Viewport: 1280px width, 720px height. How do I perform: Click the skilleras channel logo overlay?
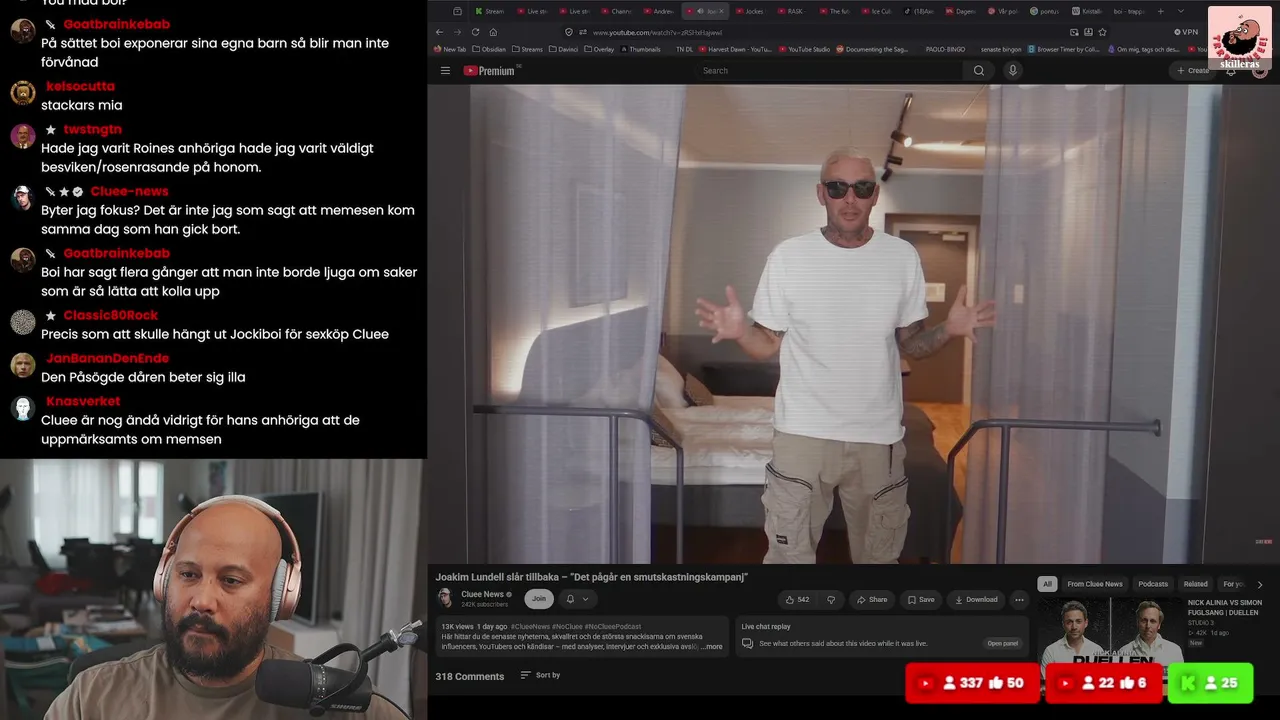(x=1240, y=39)
